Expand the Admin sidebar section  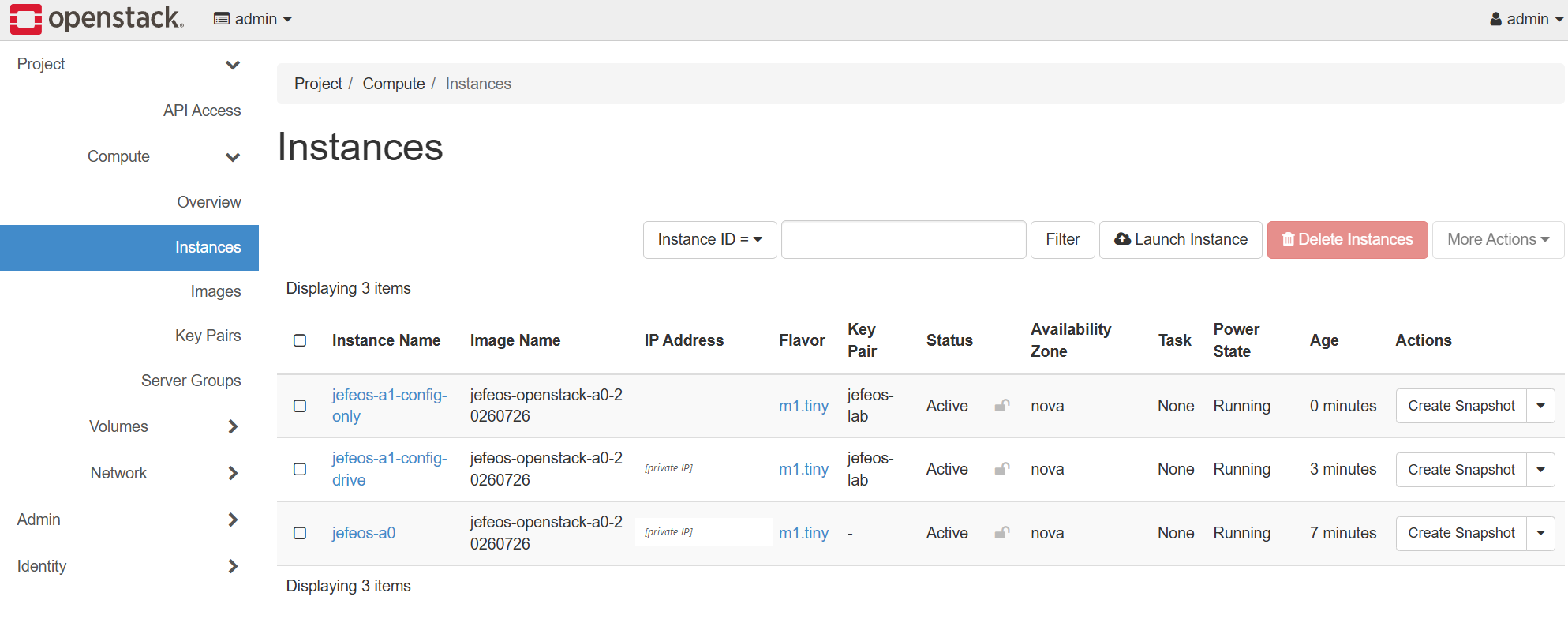[129, 520]
